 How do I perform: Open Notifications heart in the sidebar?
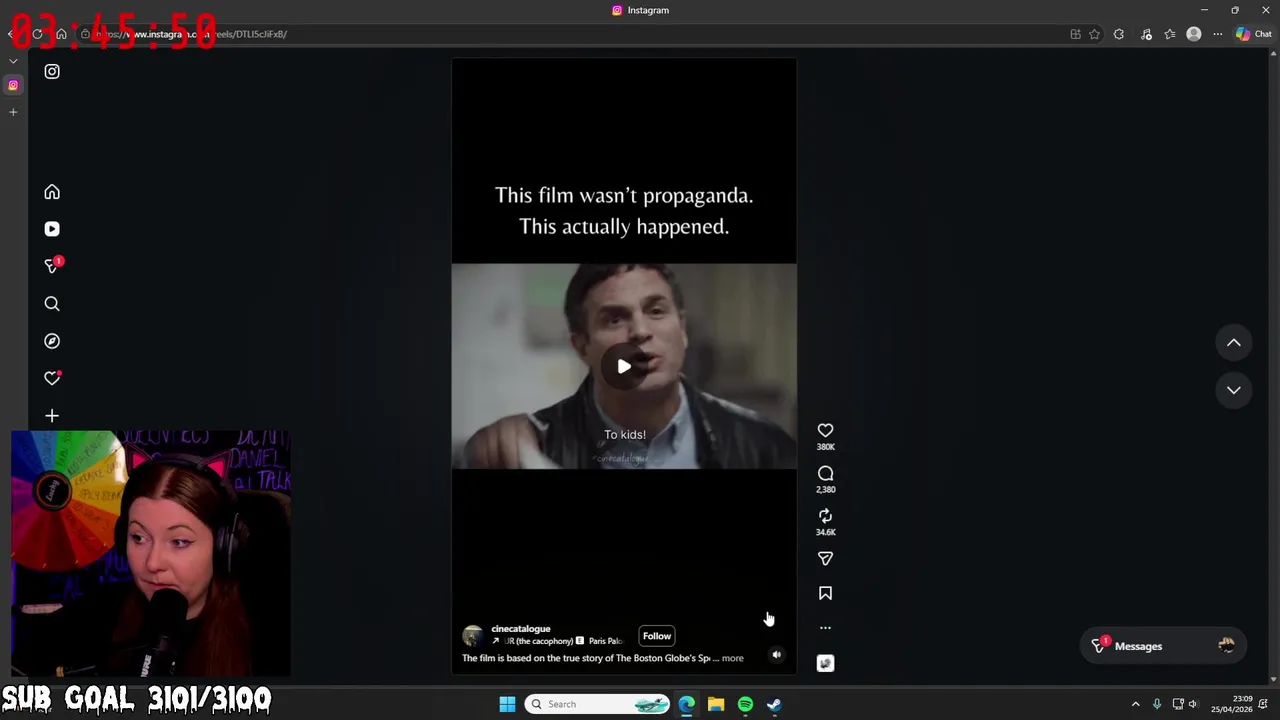coord(52,378)
